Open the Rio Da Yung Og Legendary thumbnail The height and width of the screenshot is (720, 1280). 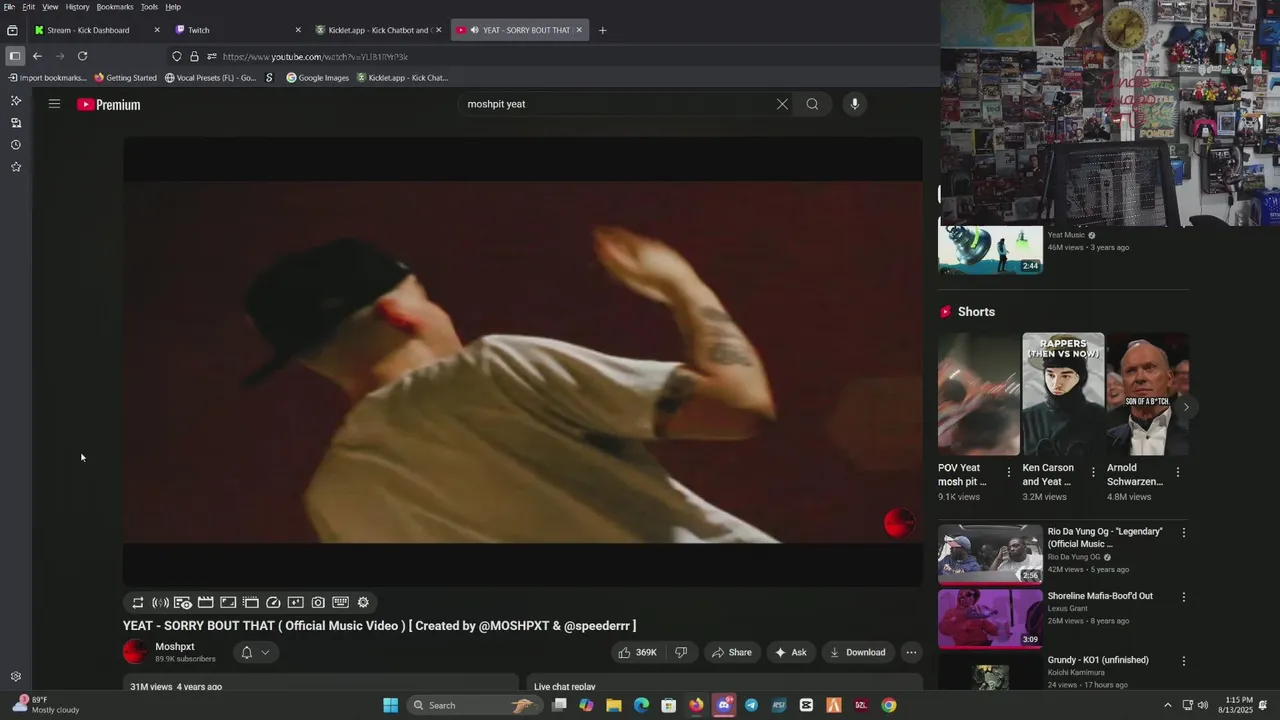tap(990, 554)
